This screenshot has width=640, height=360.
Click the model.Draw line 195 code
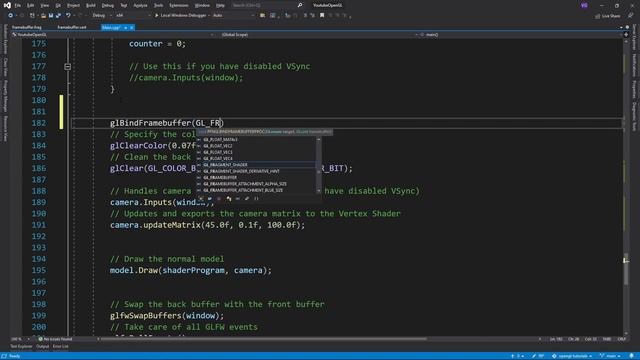pyautogui.click(x=191, y=270)
